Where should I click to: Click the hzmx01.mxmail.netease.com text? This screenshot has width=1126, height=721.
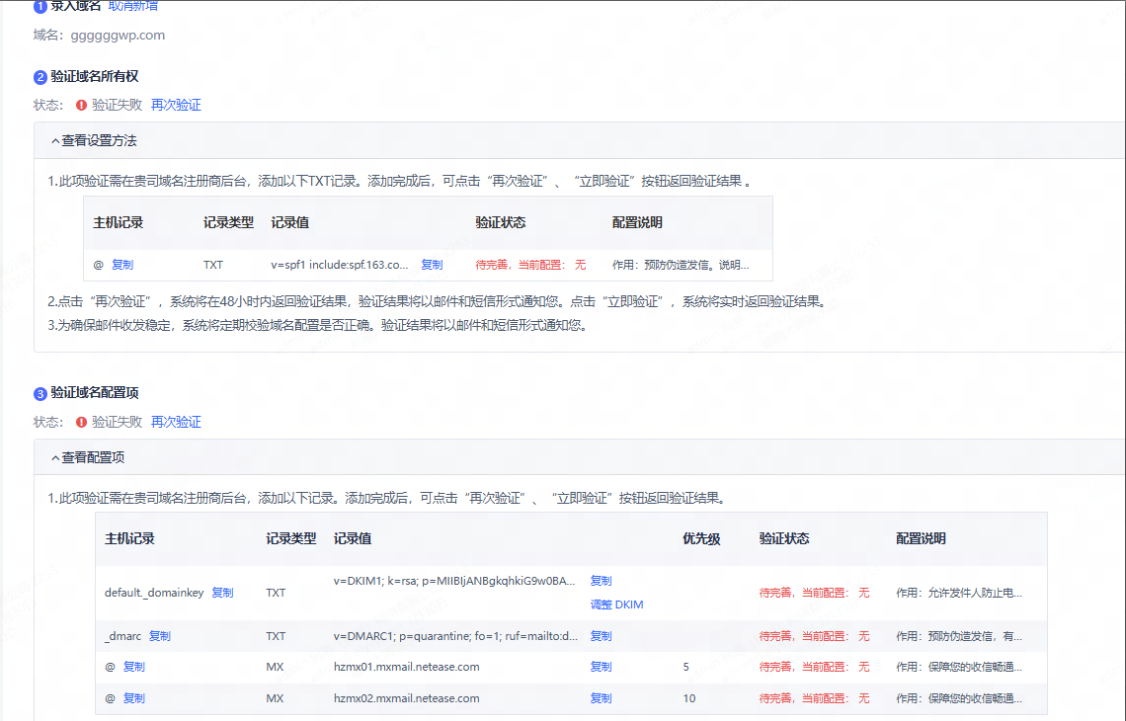point(406,666)
